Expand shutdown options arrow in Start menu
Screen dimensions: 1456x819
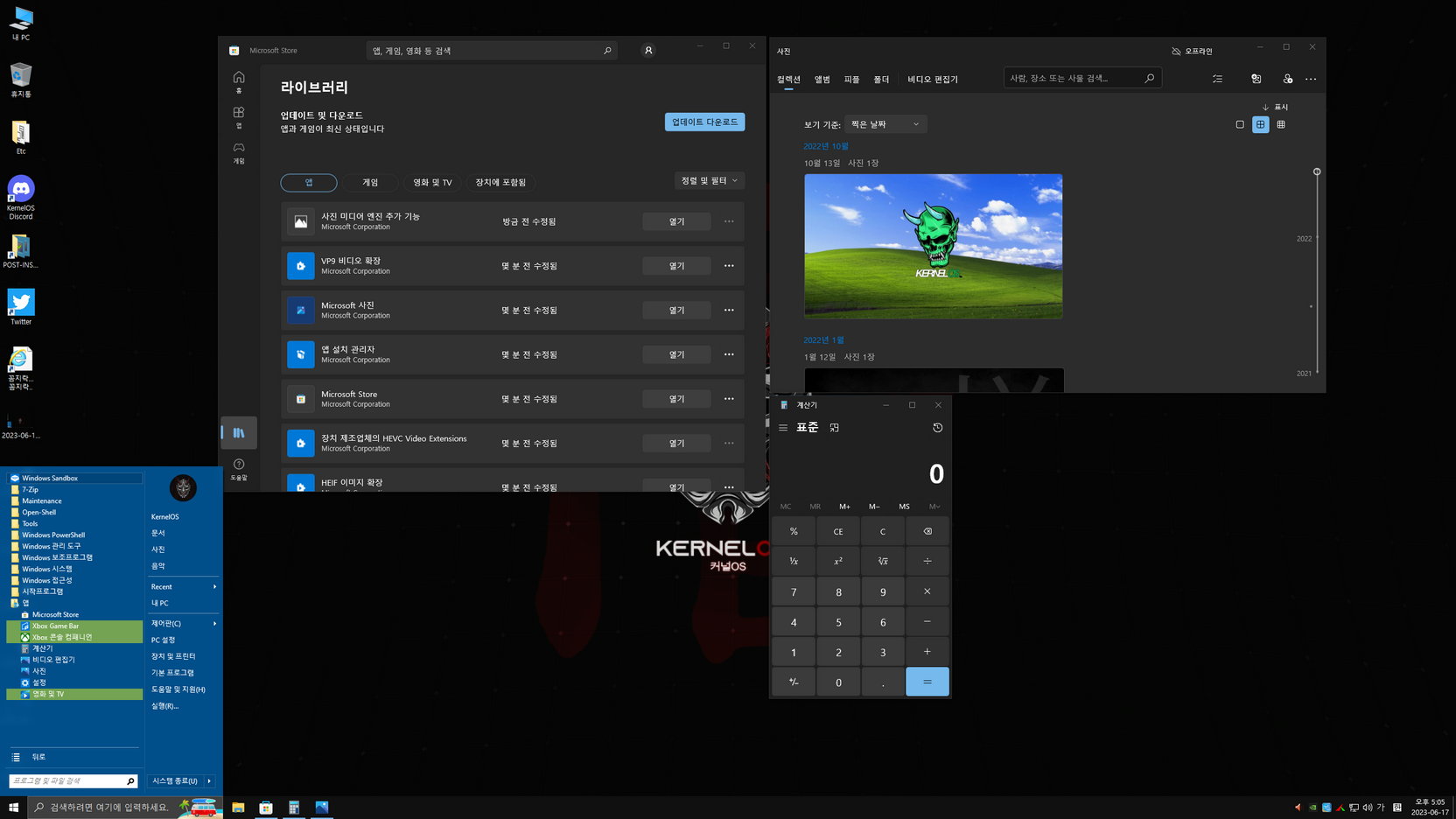coord(209,780)
